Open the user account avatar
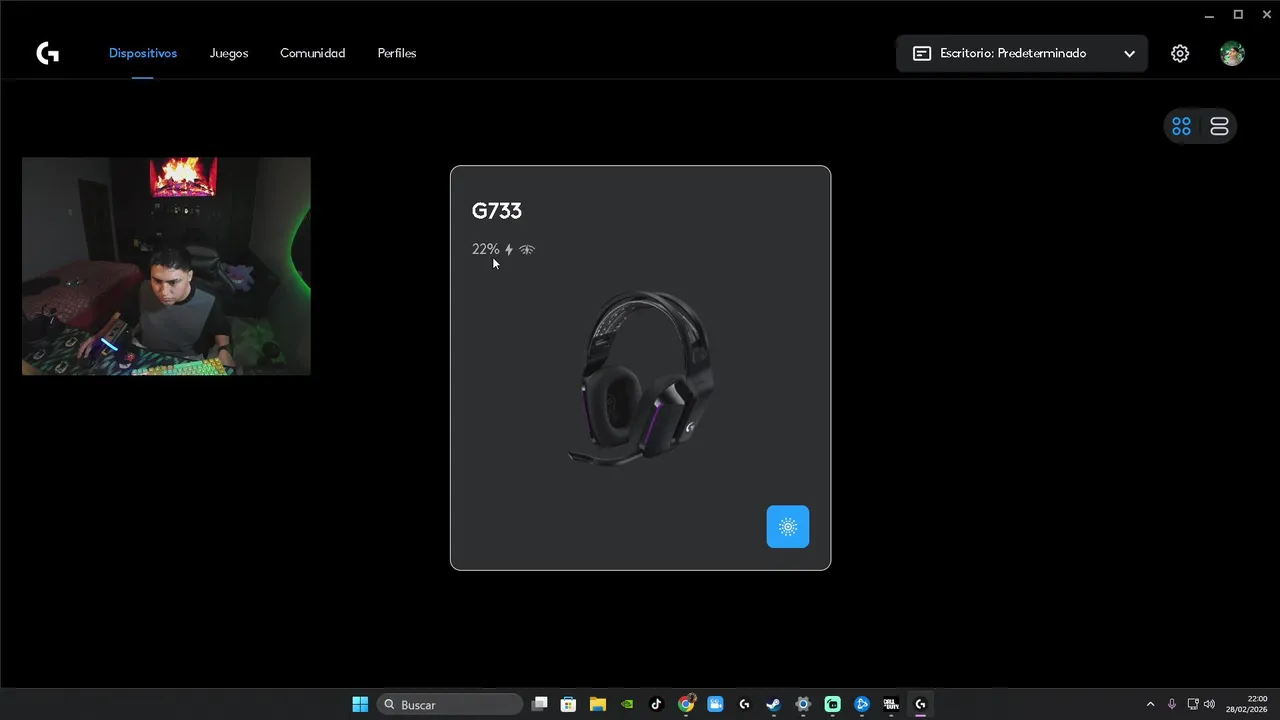This screenshot has width=1280, height=720. [1232, 54]
